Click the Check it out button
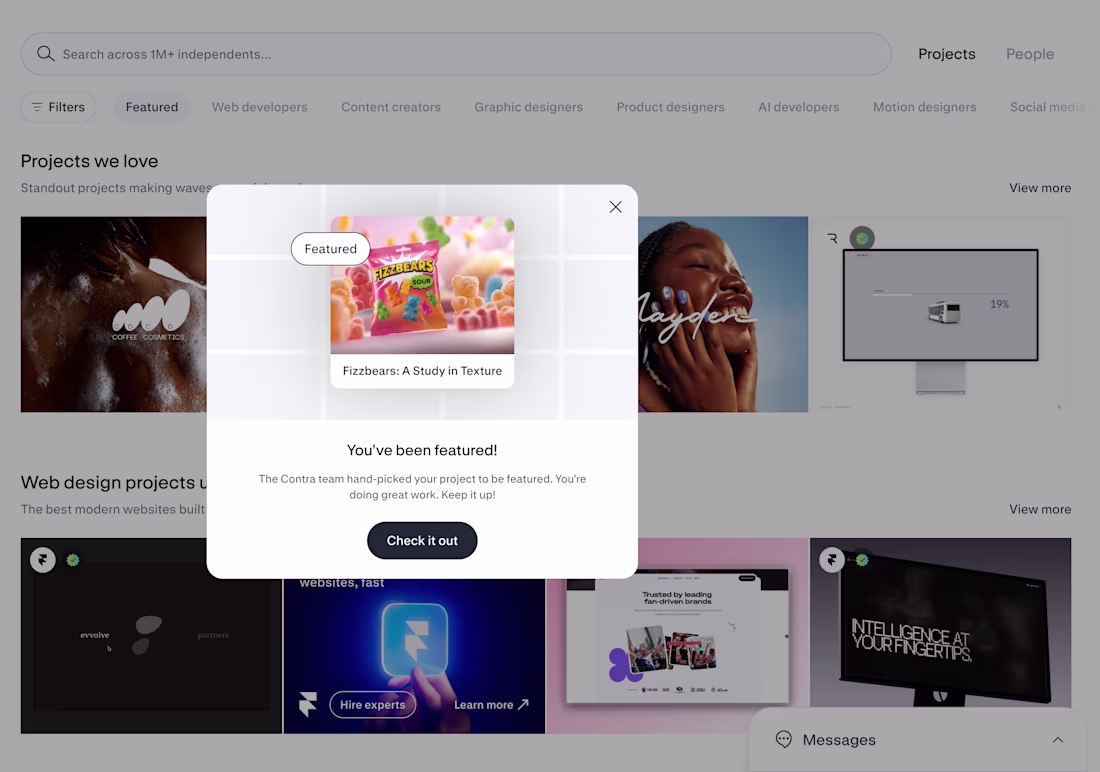Viewport: 1100px width, 772px height. [x=422, y=540]
